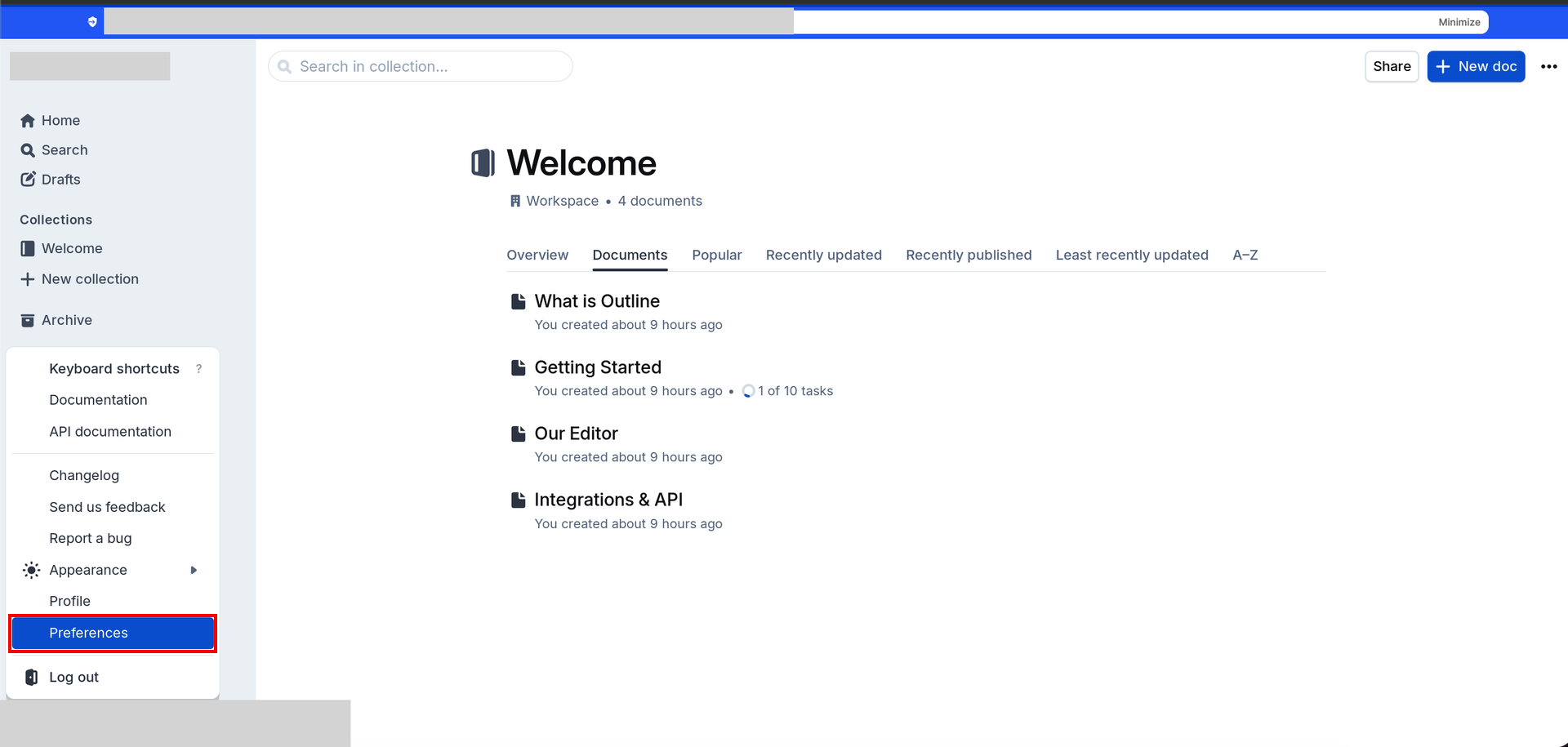Click the document icon next to Getting Started

pyautogui.click(x=518, y=367)
